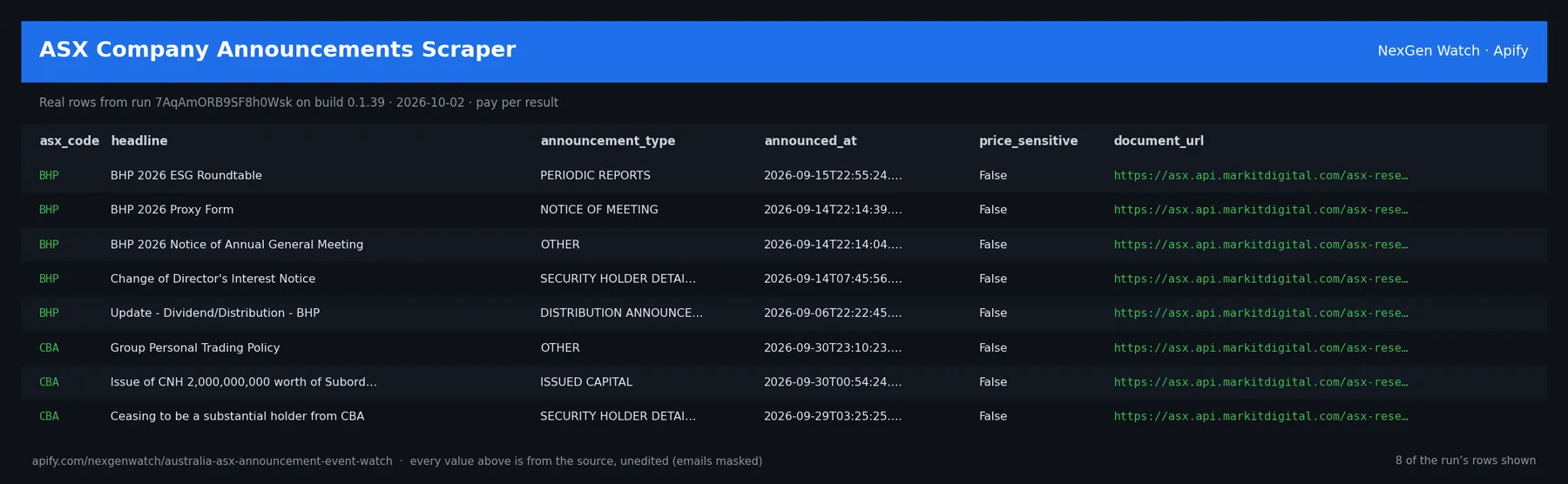Viewport: 1568px width, 484px height.
Task: Select headline 'BHP 2026 ESG Roundtable'
Action: (186, 176)
